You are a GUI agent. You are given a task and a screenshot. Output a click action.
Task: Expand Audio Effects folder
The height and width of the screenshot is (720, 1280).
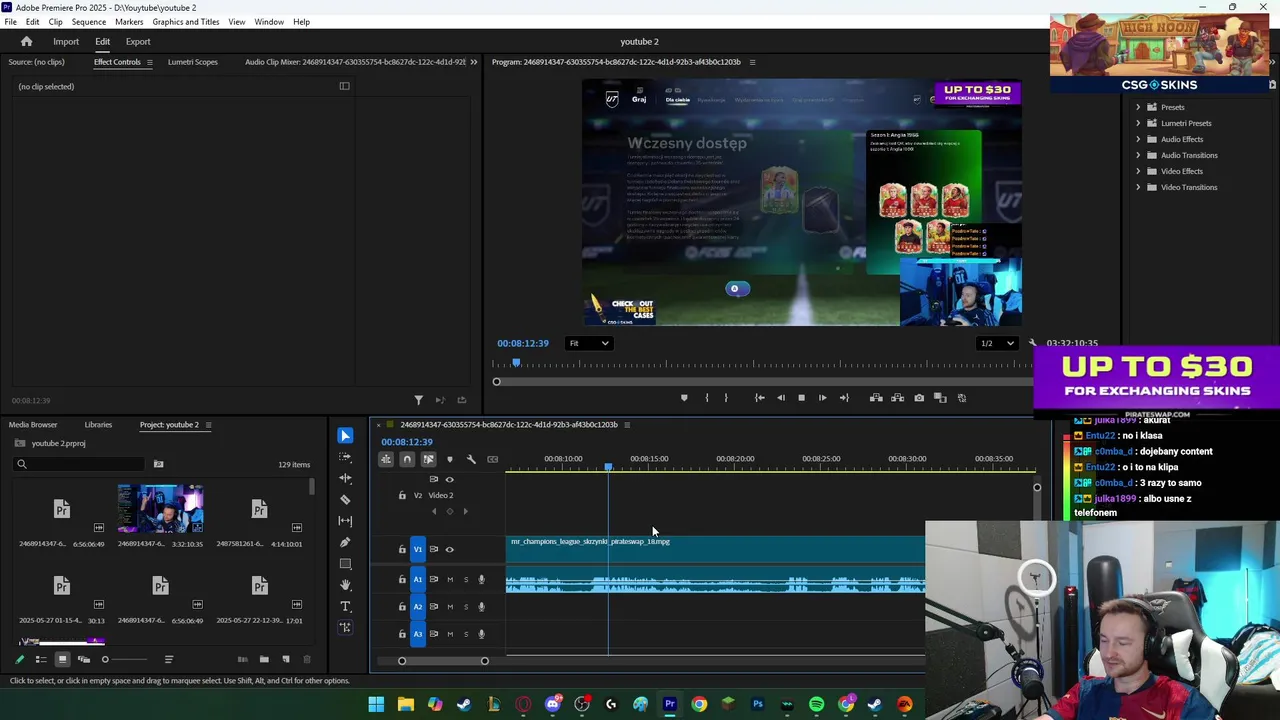(1138, 139)
